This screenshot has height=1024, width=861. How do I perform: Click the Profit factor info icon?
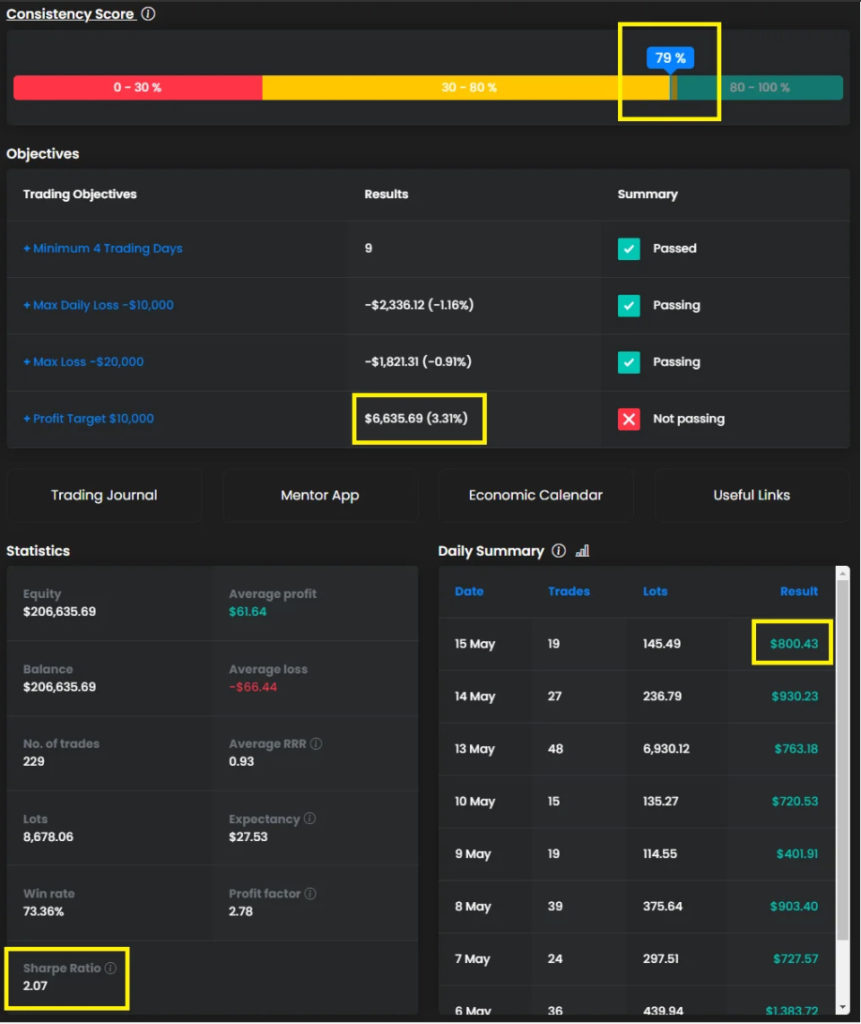click(311, 893)
